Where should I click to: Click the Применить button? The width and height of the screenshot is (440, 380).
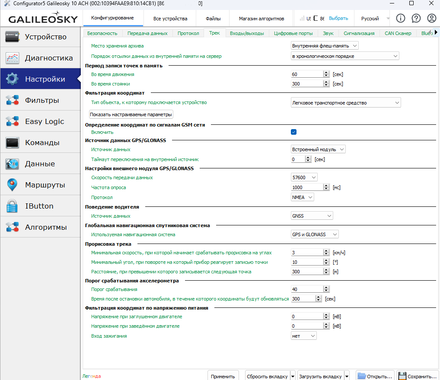(x=223, y=376)
